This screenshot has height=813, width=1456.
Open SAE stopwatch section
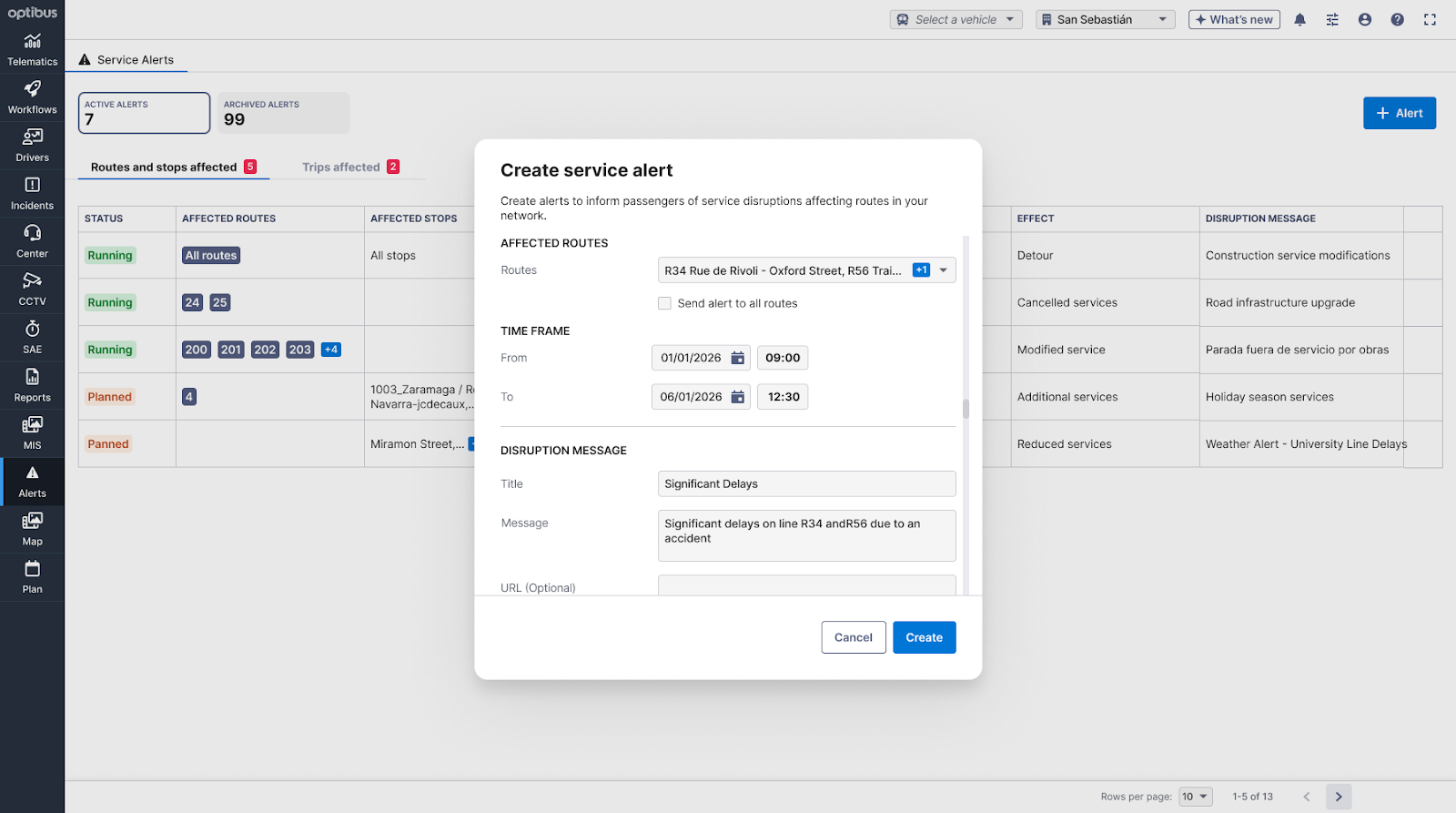32,337
